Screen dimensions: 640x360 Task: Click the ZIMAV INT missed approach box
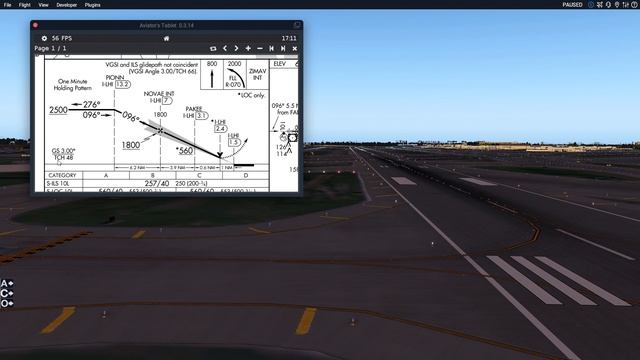[258, 74]
